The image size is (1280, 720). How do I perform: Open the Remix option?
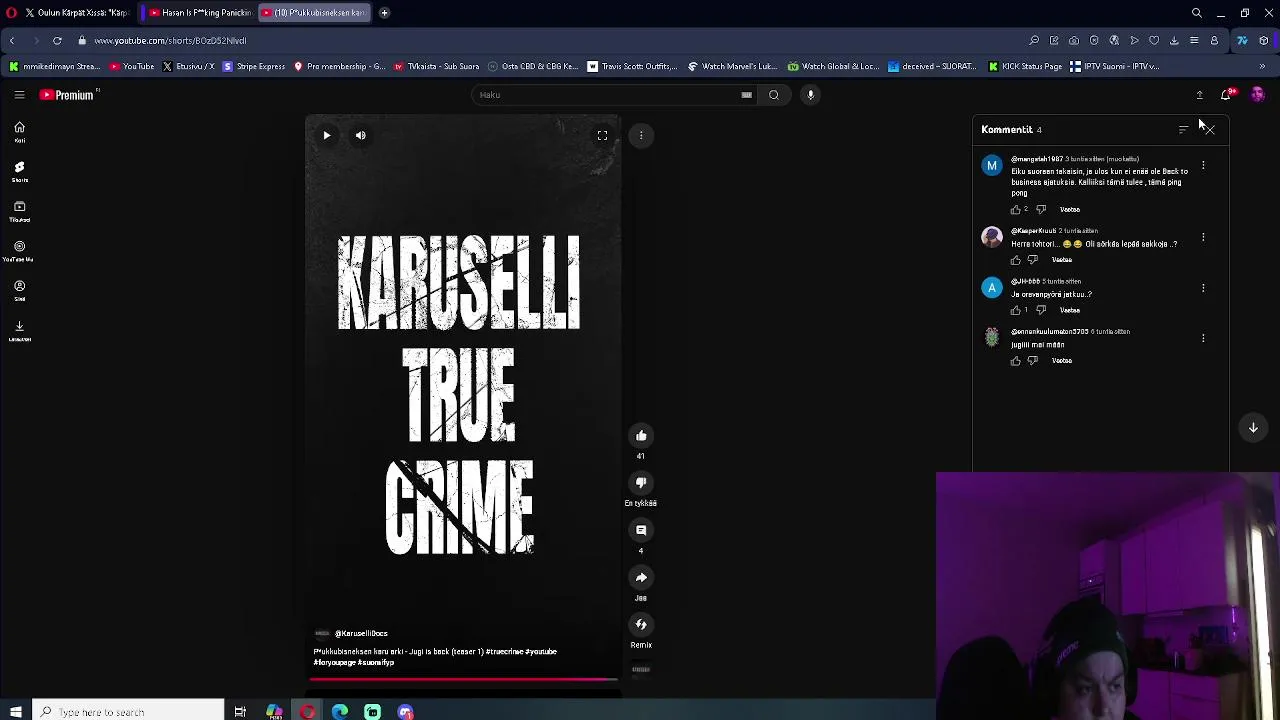click(641, 624)
